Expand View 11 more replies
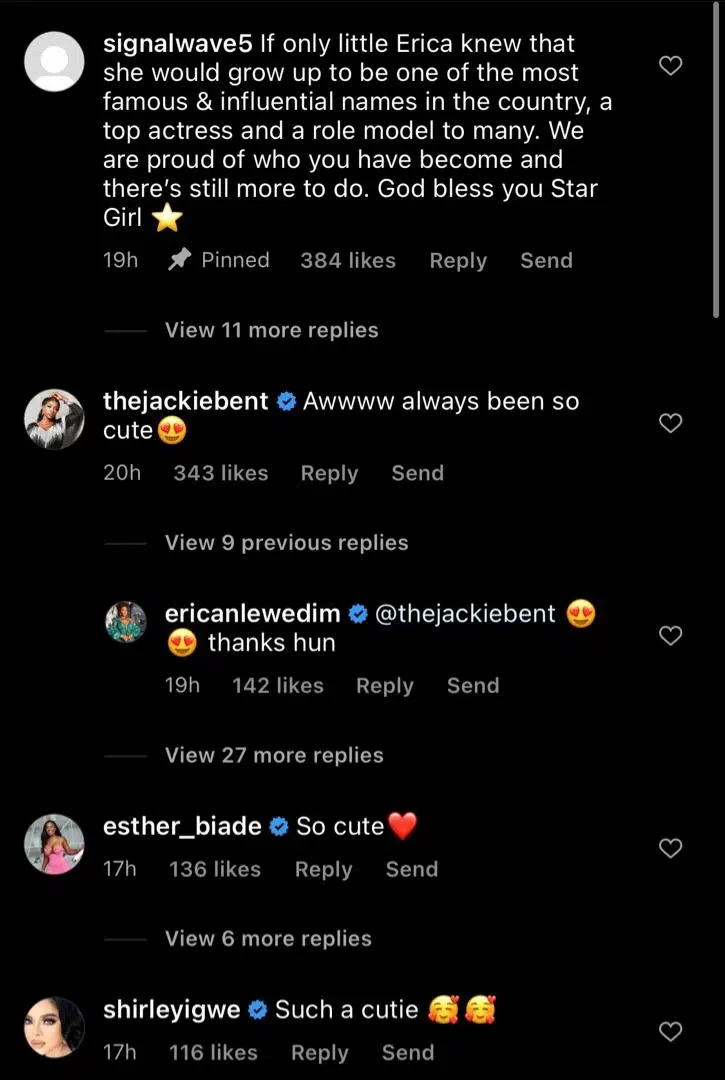The image size is (725, 1080). pyautogui.click(x=271, y=330)
